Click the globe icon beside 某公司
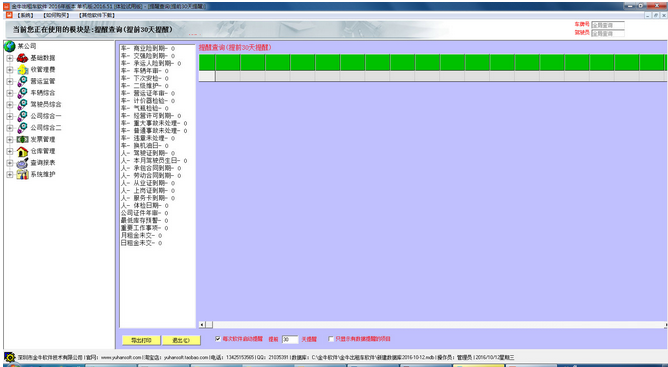This screenshot has width=668, height=367. coord(9,46)
